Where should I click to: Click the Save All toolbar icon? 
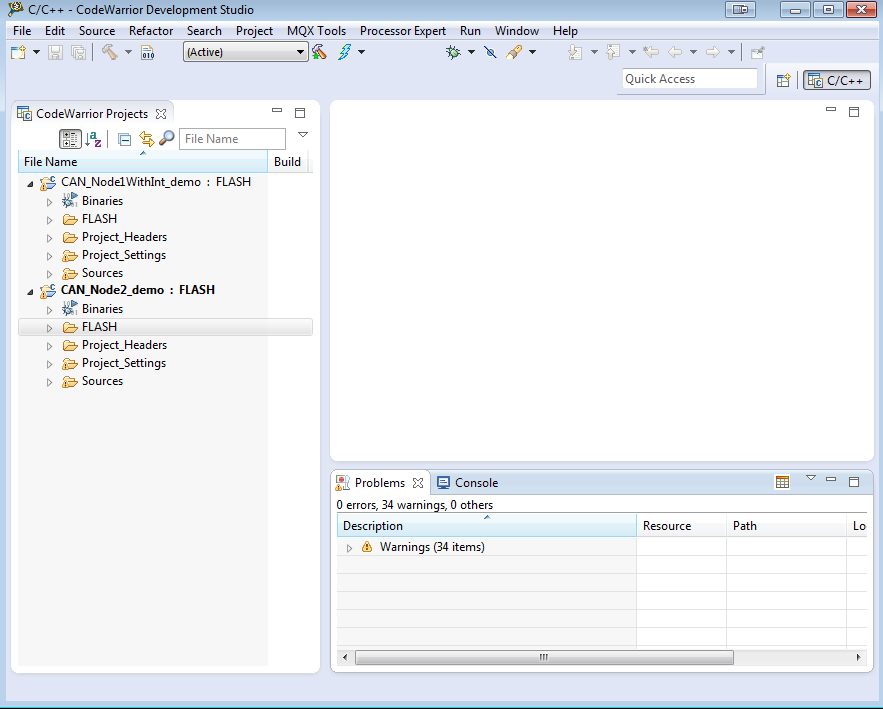[x=78, y=52]
